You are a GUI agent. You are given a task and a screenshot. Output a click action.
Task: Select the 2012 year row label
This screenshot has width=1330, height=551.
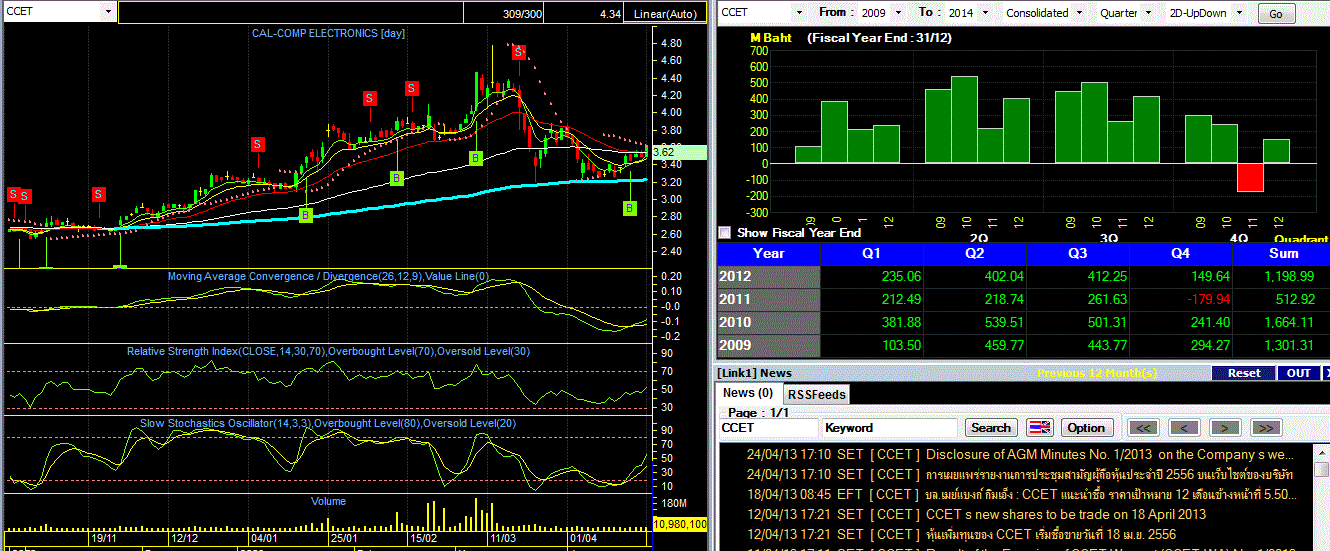pyautogui.click(x=768, y=276)
